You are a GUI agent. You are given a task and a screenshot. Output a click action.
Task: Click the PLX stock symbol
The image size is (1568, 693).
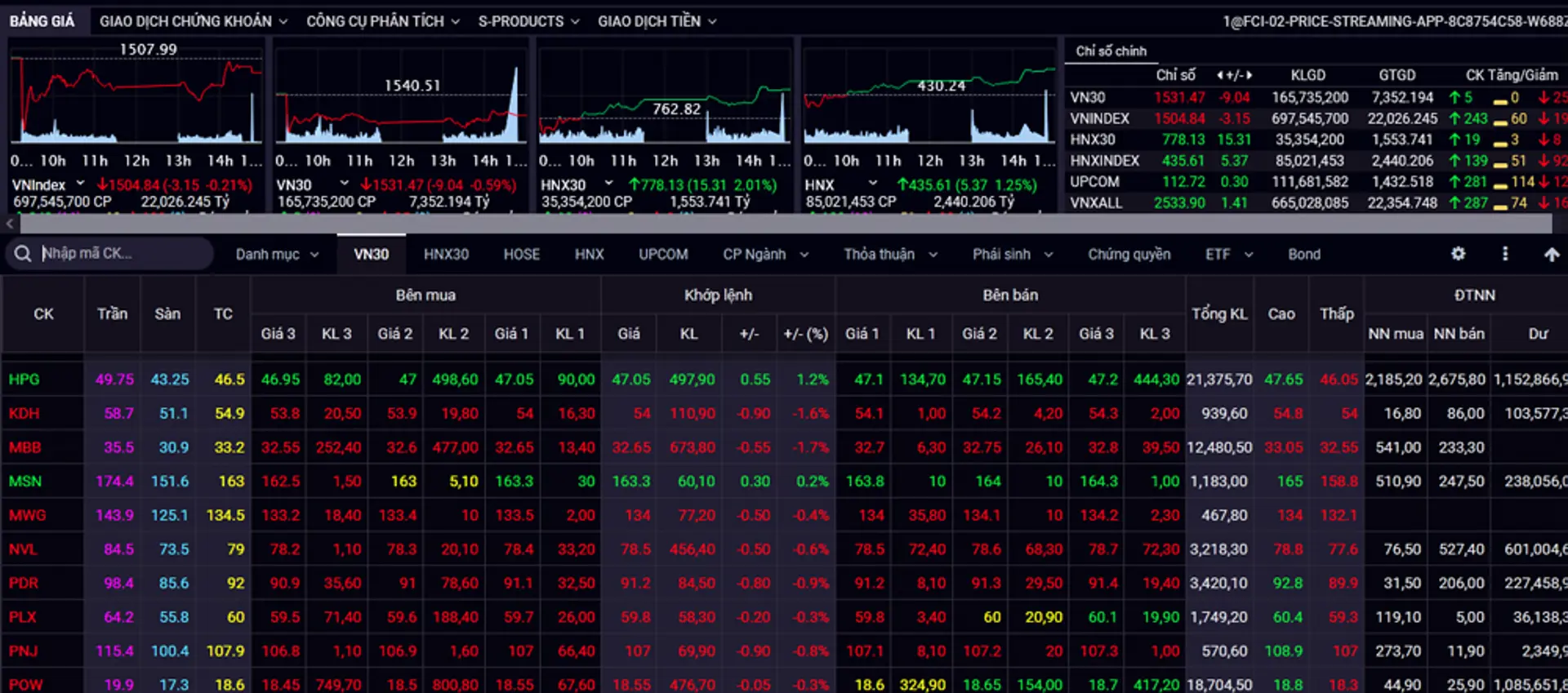click(23, 617)
